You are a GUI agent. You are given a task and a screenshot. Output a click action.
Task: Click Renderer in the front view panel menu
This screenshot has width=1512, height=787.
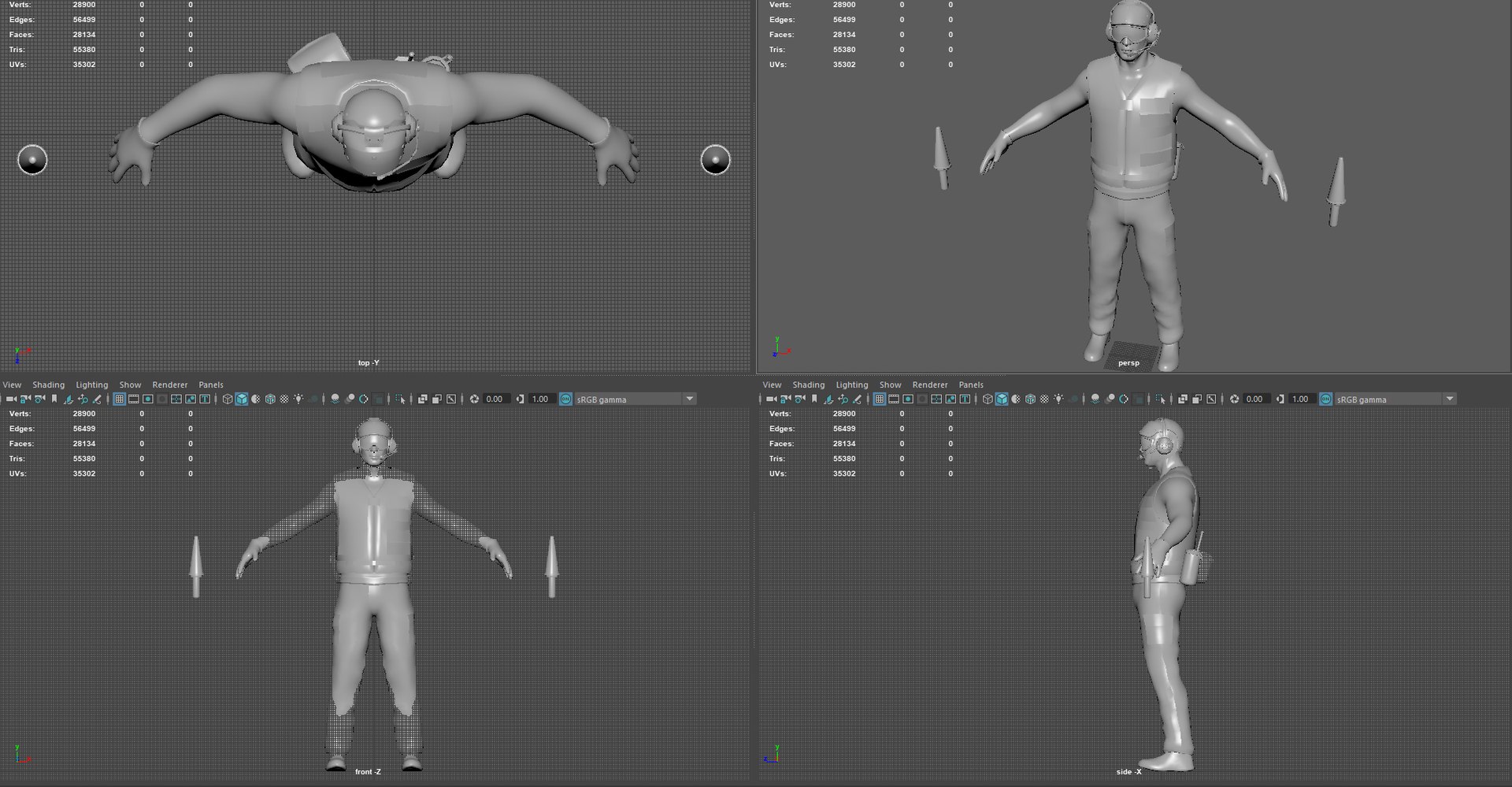click(x=170, y=385)
